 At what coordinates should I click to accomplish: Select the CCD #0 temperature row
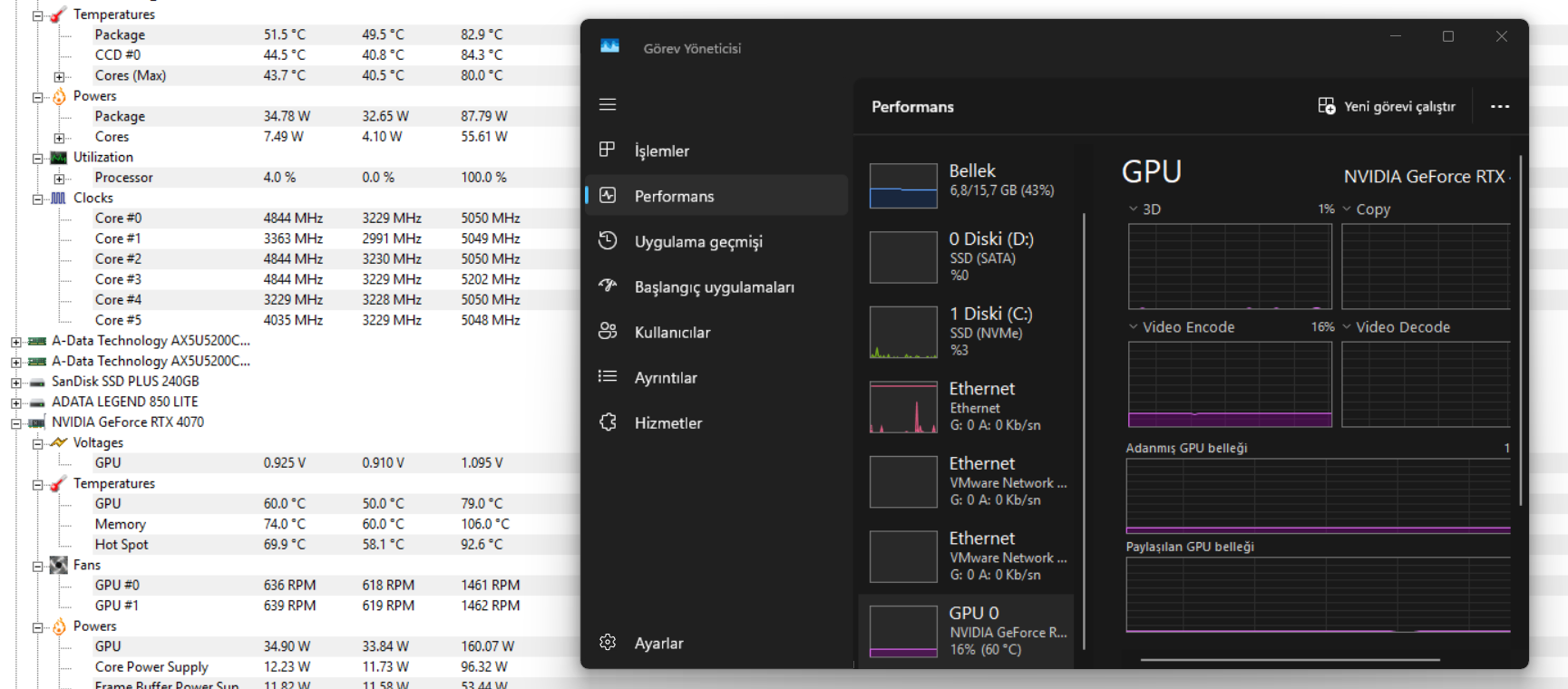(307, 55)
